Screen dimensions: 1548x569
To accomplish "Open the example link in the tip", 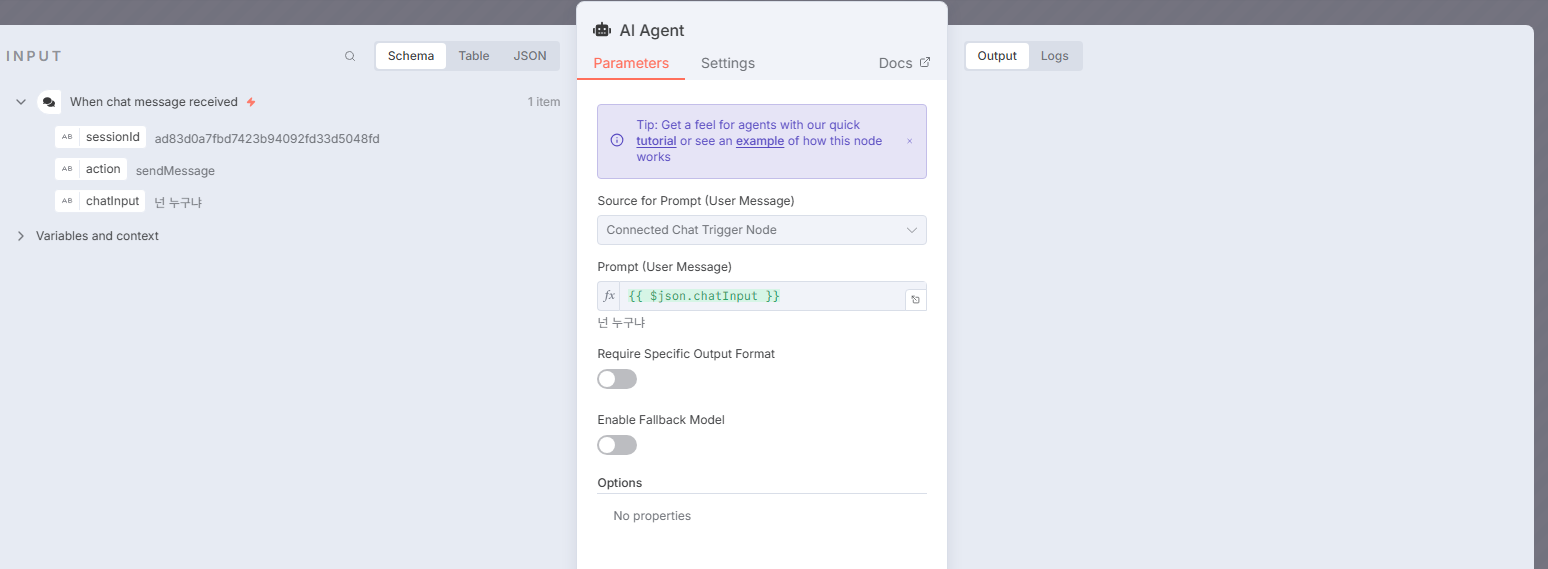I will click(760, 141).
